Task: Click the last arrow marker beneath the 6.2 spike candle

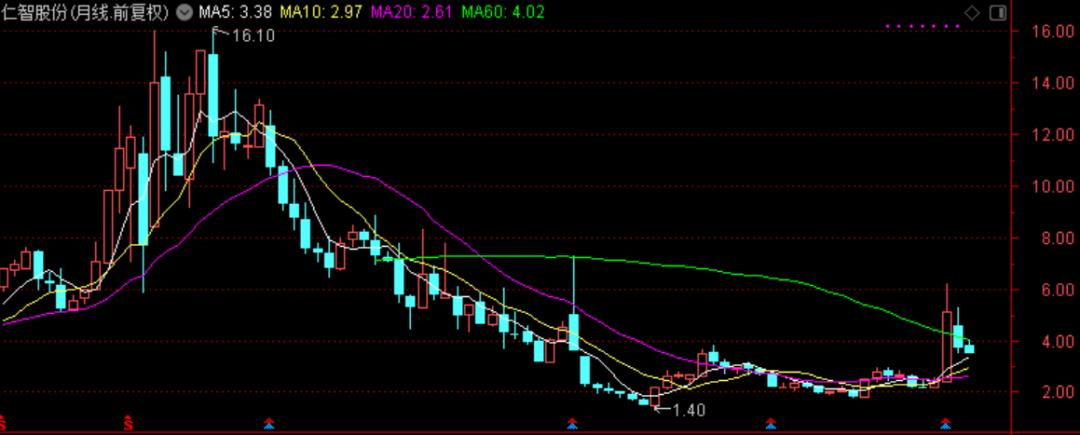Action: [x=946, y=422]
